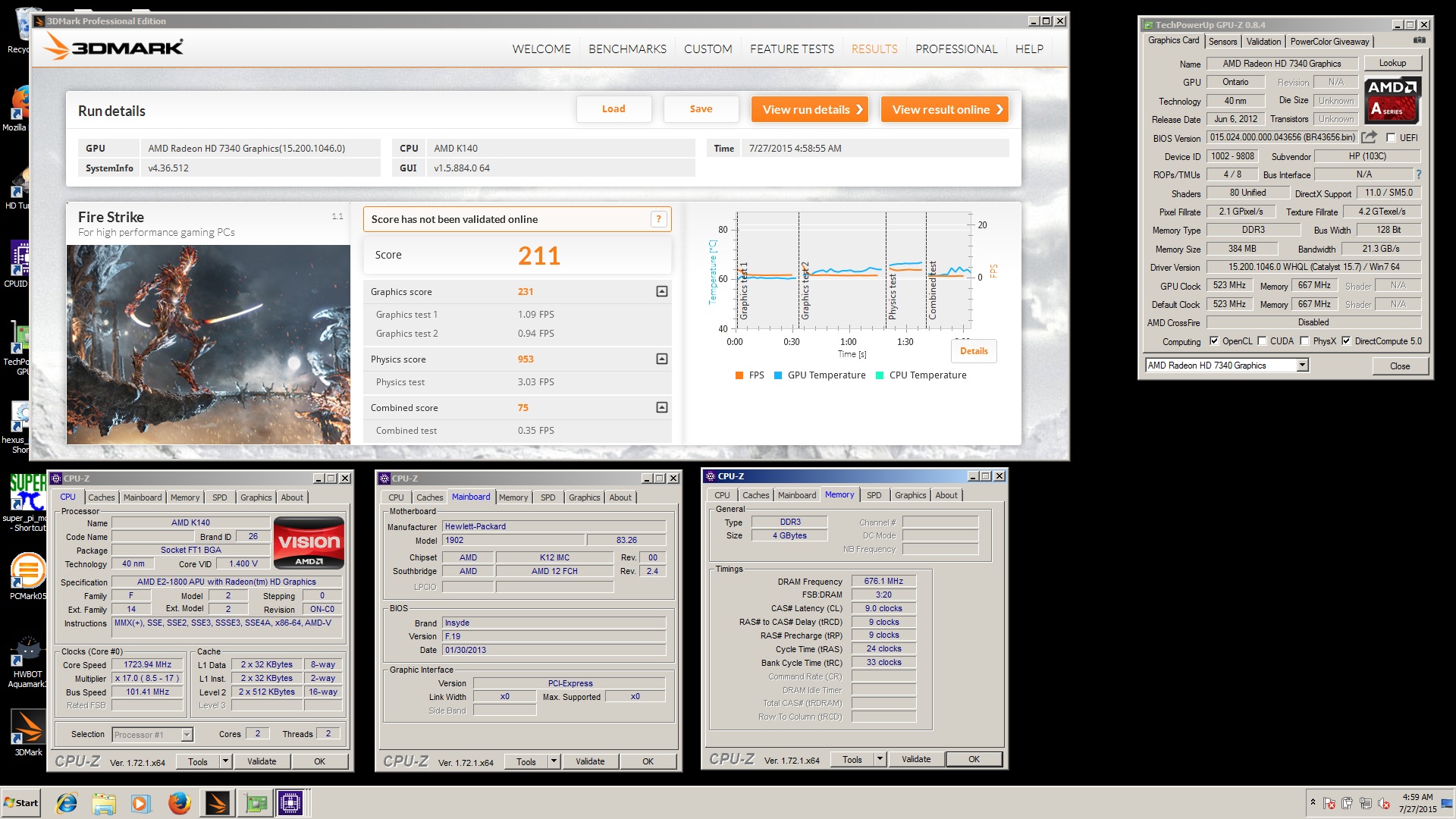Click the Close button in GPU-Z
Viewport: 1456px width, 819px height.
(x=1400, y=366)
